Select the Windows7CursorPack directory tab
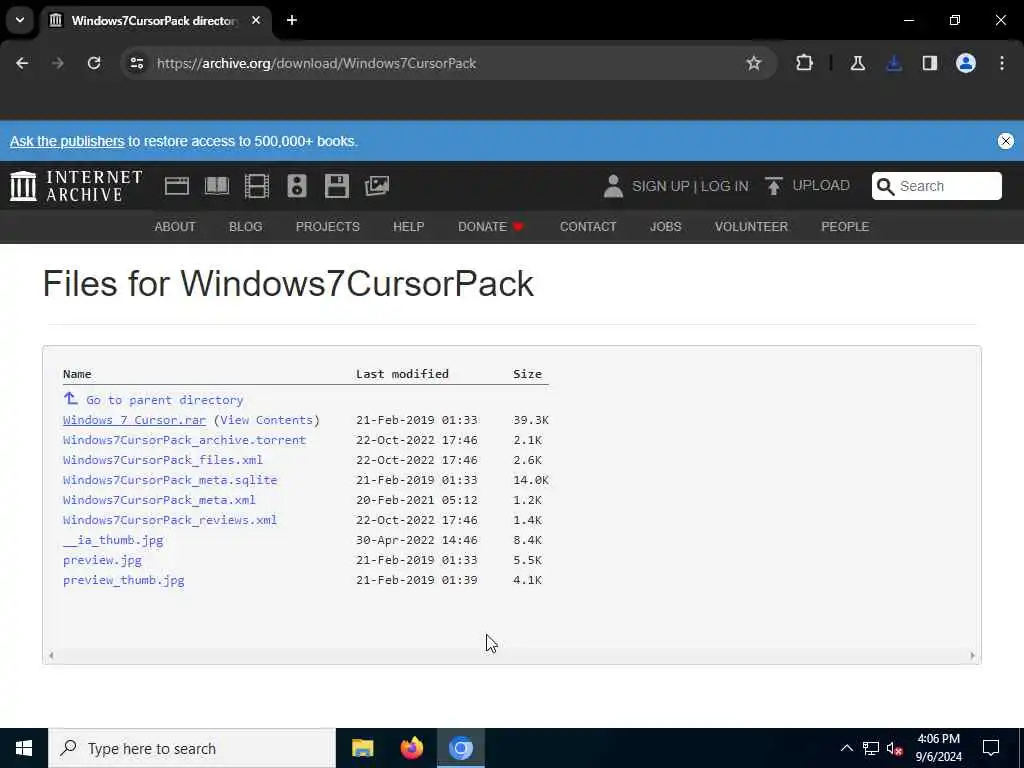 coord(155,20)
